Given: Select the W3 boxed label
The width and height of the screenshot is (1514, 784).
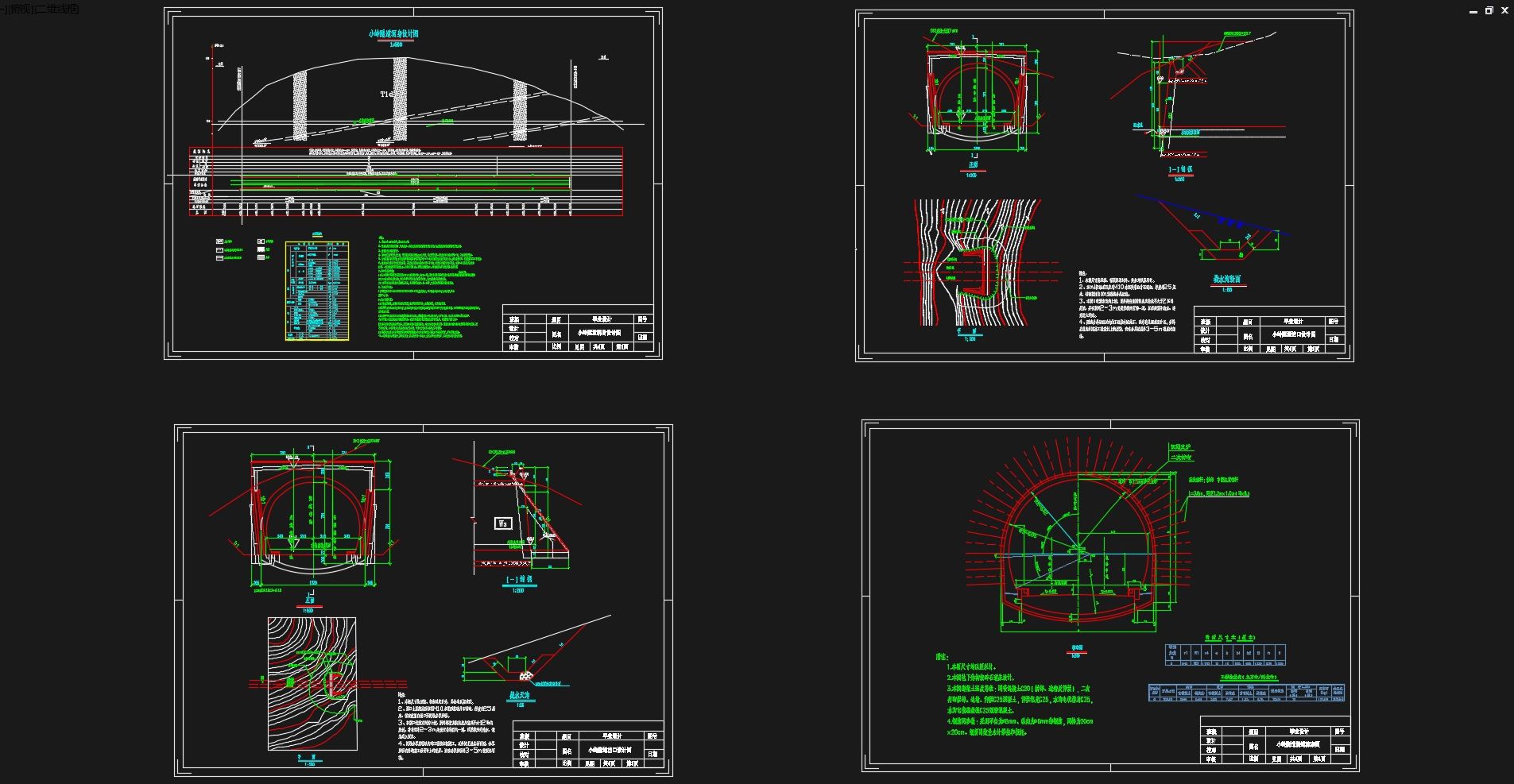Looking at the screenshot, I should click(502, 523).
